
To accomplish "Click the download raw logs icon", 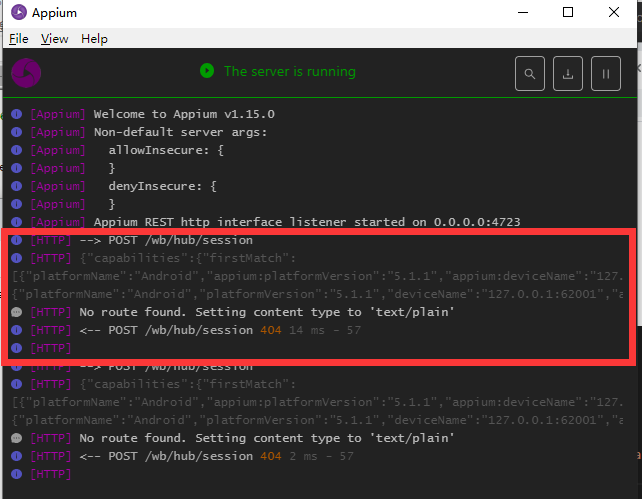I will pos(568,74).
